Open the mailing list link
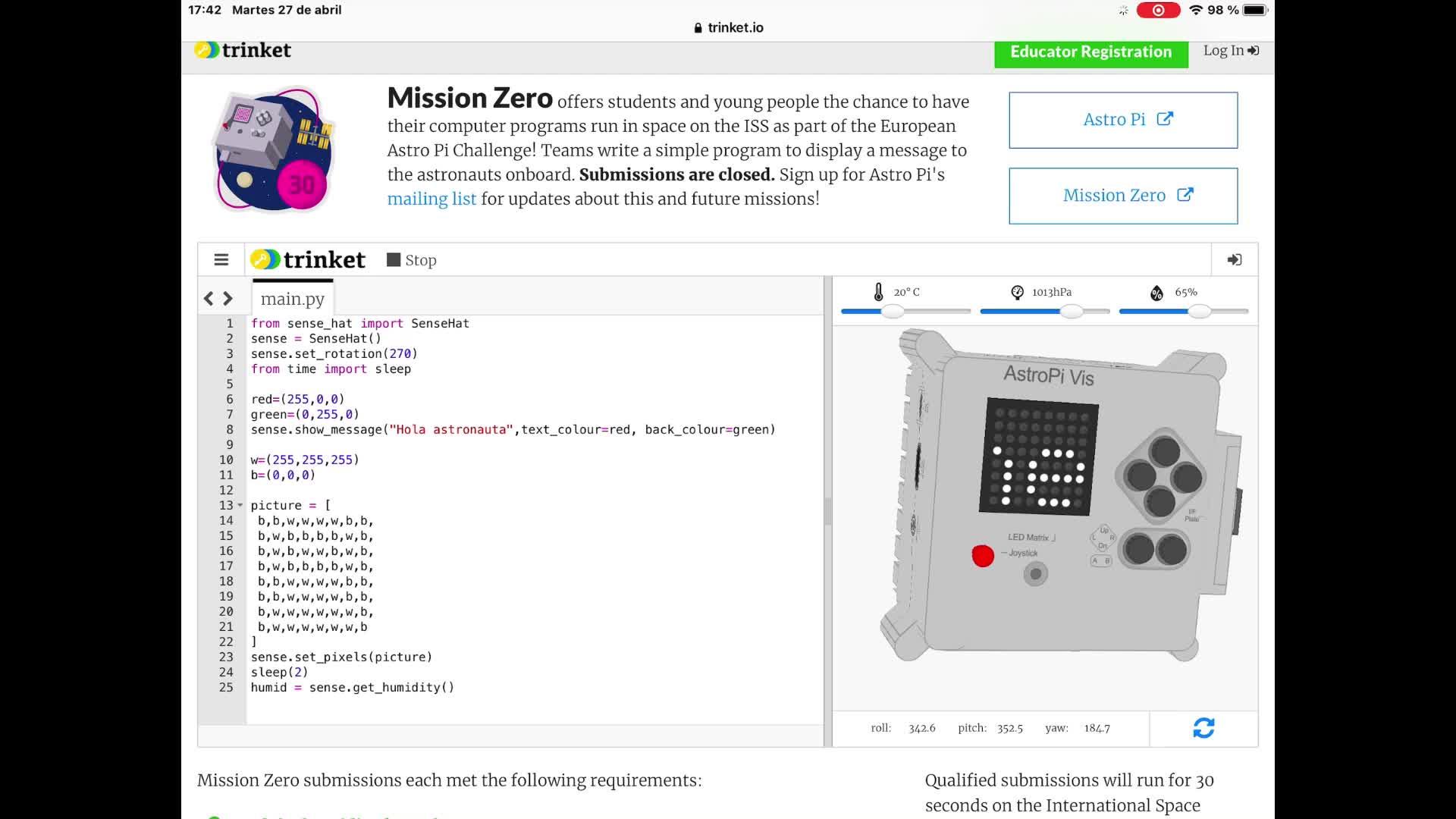The width and height of the screenshot is (1456, 819). tap(431, 199)
